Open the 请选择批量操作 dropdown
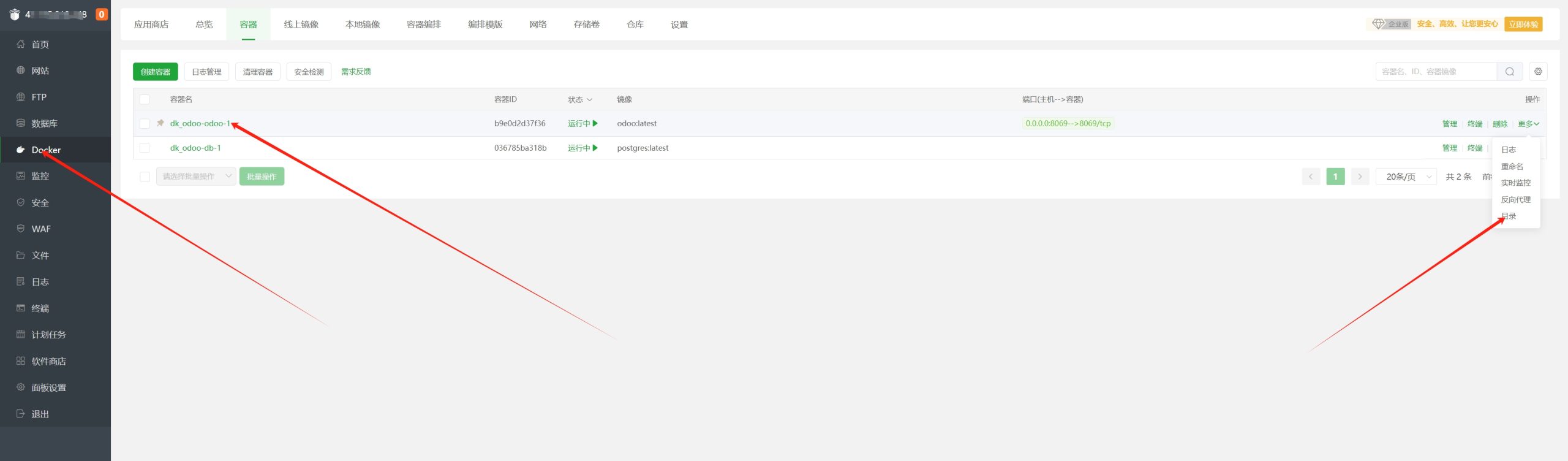 (196, 177)
